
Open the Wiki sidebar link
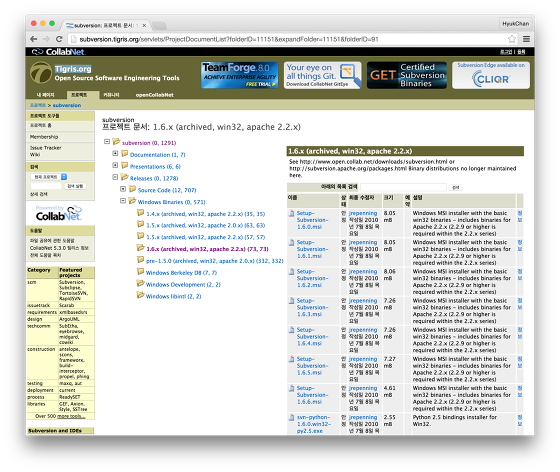coord(35,155)
